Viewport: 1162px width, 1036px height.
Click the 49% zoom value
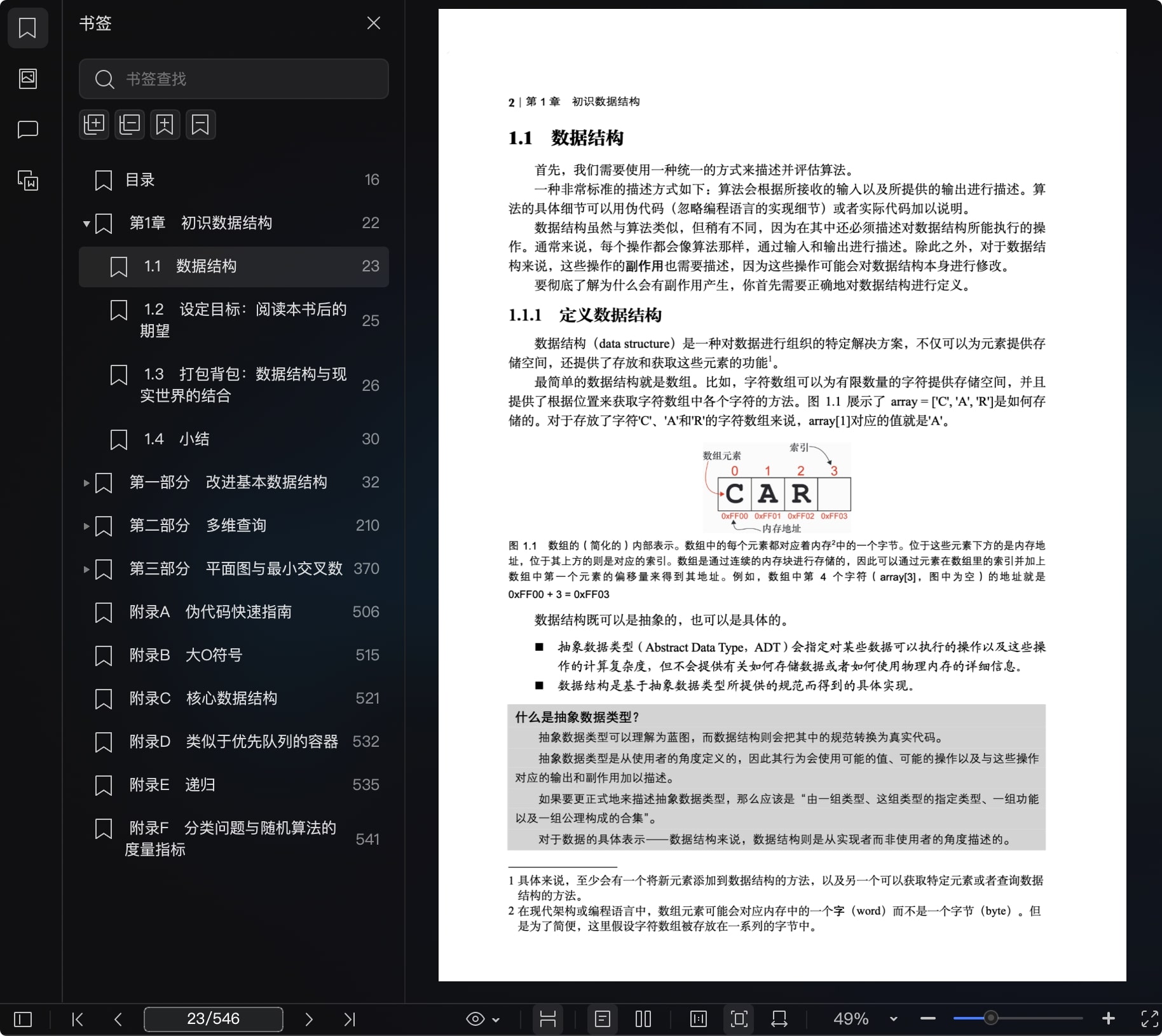click(851, 1019)
